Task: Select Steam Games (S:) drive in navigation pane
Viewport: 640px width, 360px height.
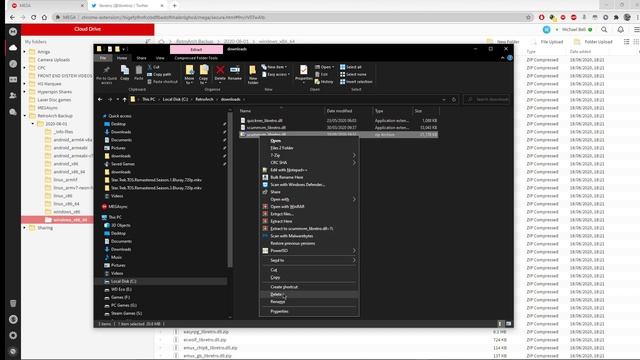Action: pyautogui.click(x=126, y=313)
